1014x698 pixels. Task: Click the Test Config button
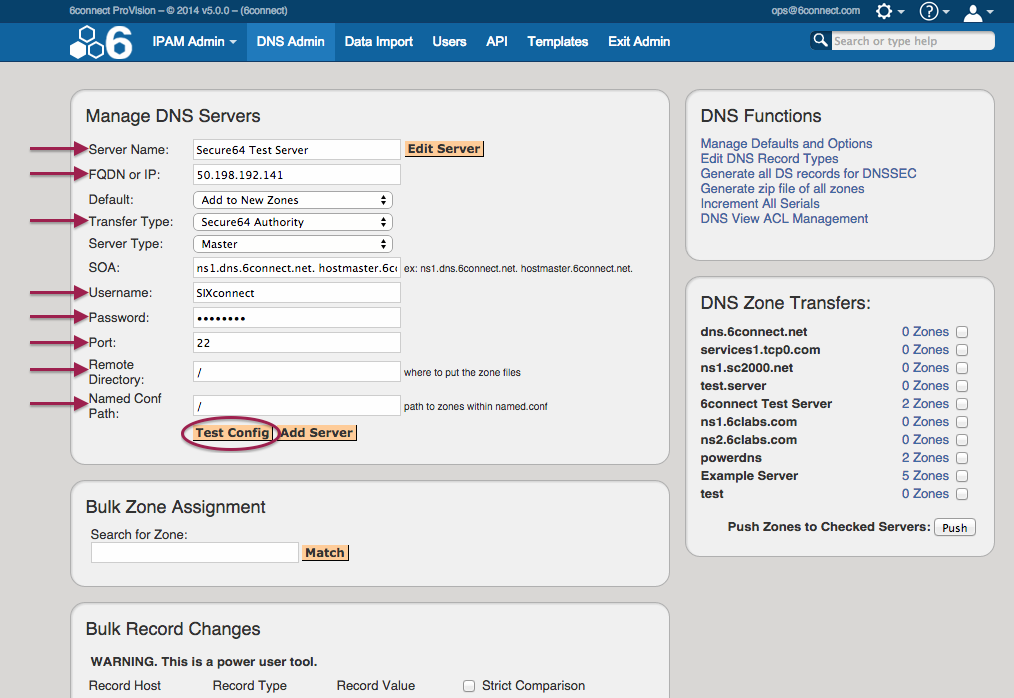pos(232,433)
